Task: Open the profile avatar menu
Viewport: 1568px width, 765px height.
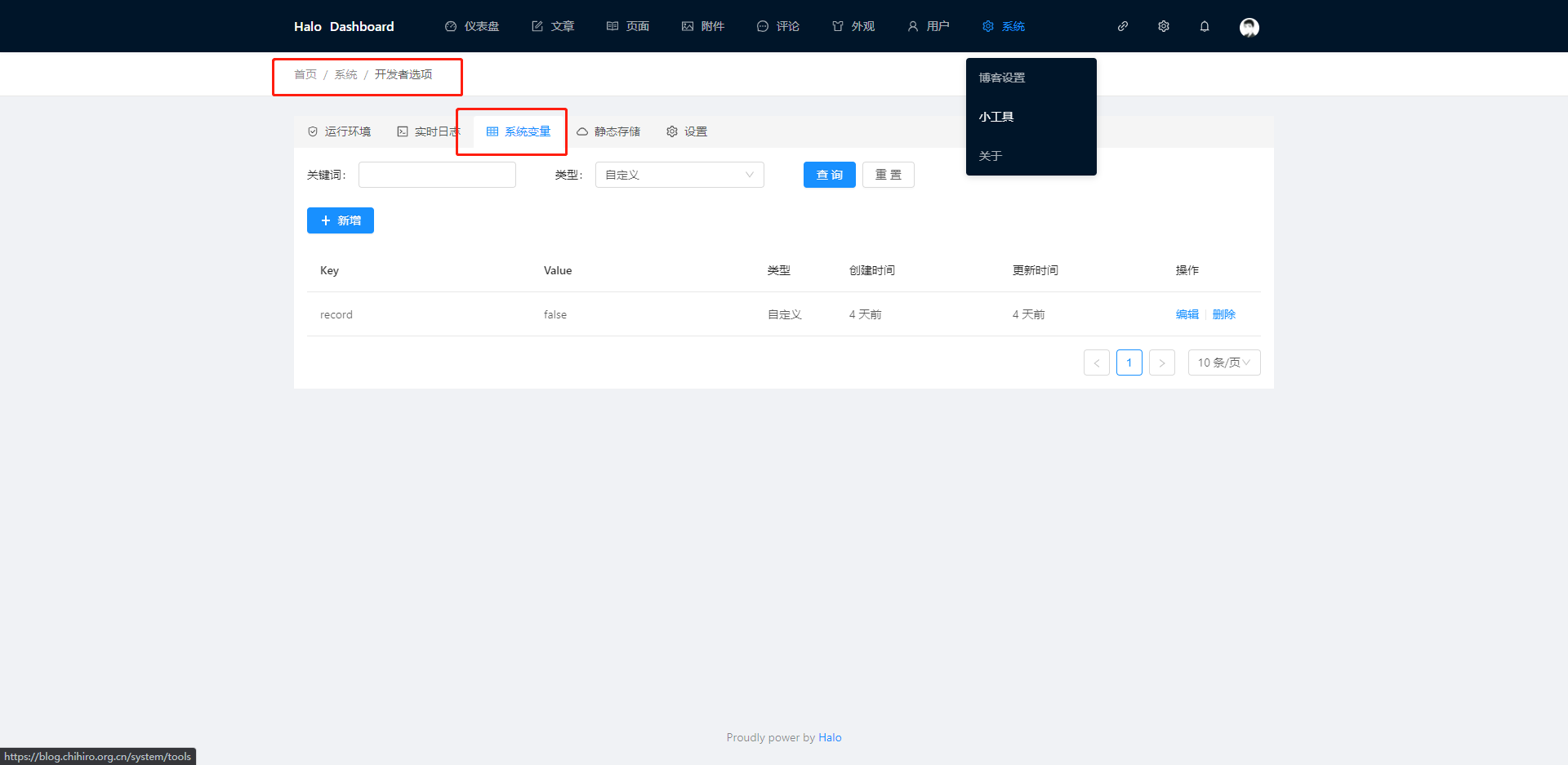Action: point(1249,26)
